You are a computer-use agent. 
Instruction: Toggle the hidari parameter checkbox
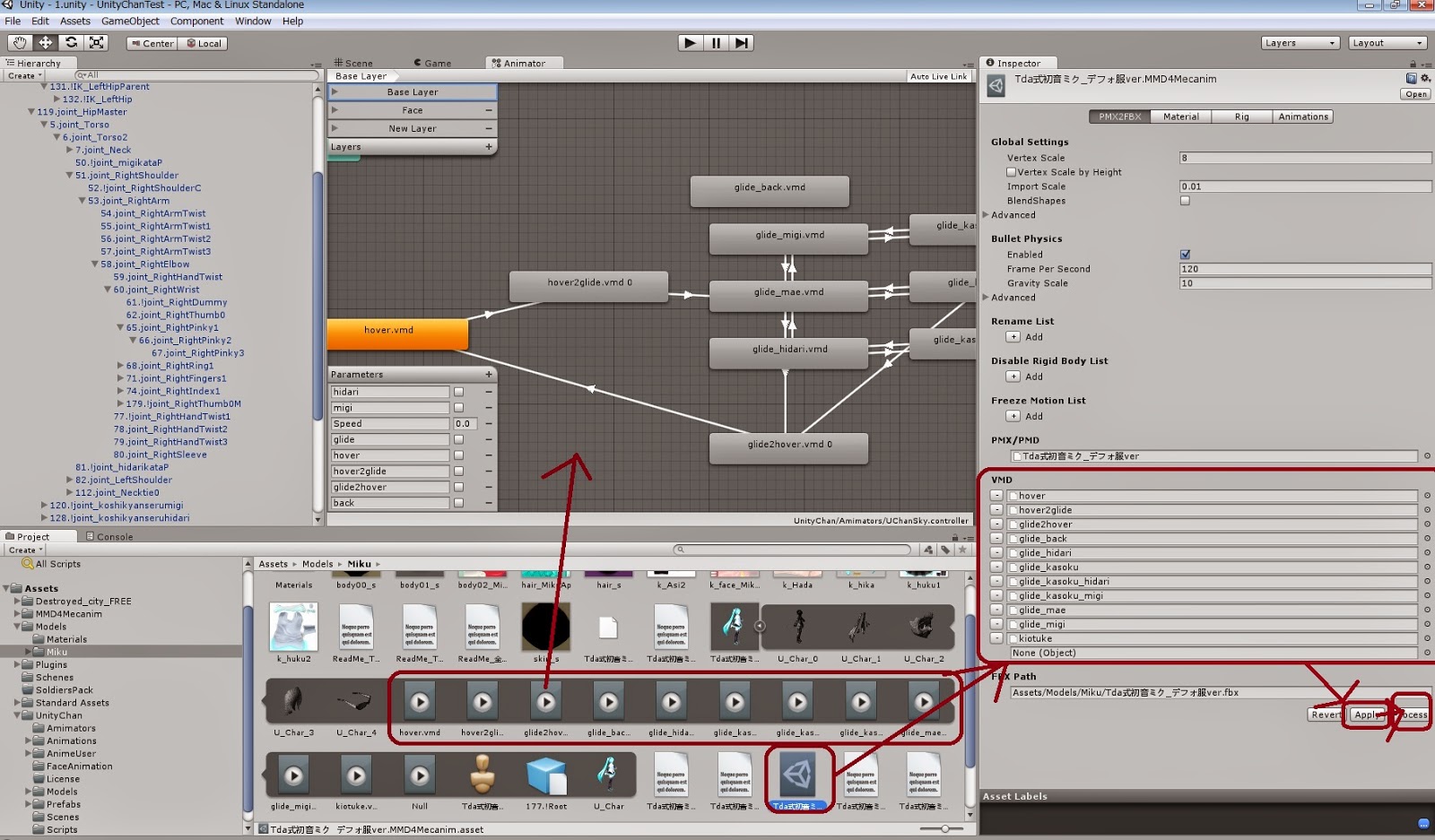[458, 392]
